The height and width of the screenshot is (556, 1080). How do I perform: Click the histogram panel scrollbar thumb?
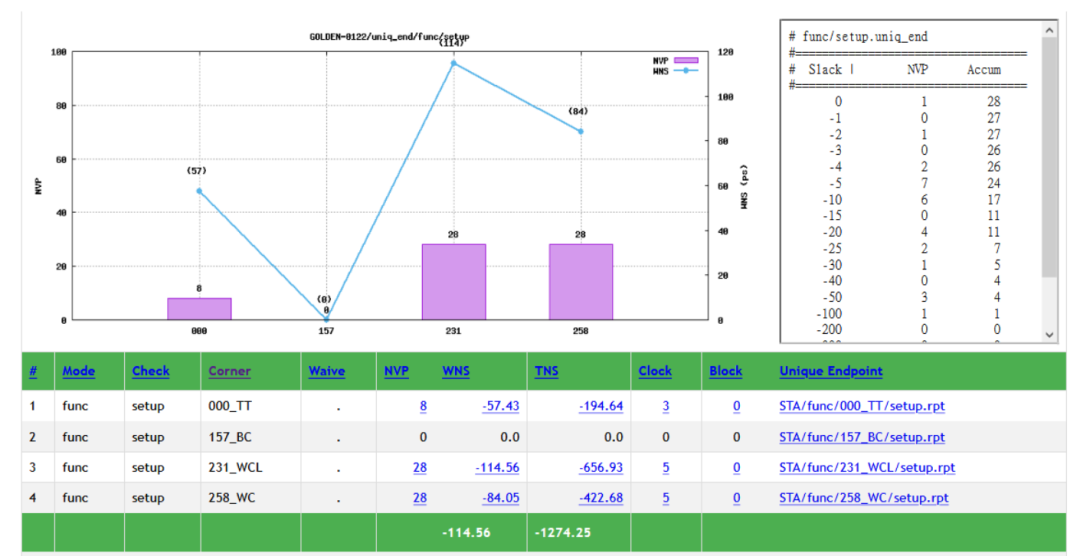(1049, 157)
